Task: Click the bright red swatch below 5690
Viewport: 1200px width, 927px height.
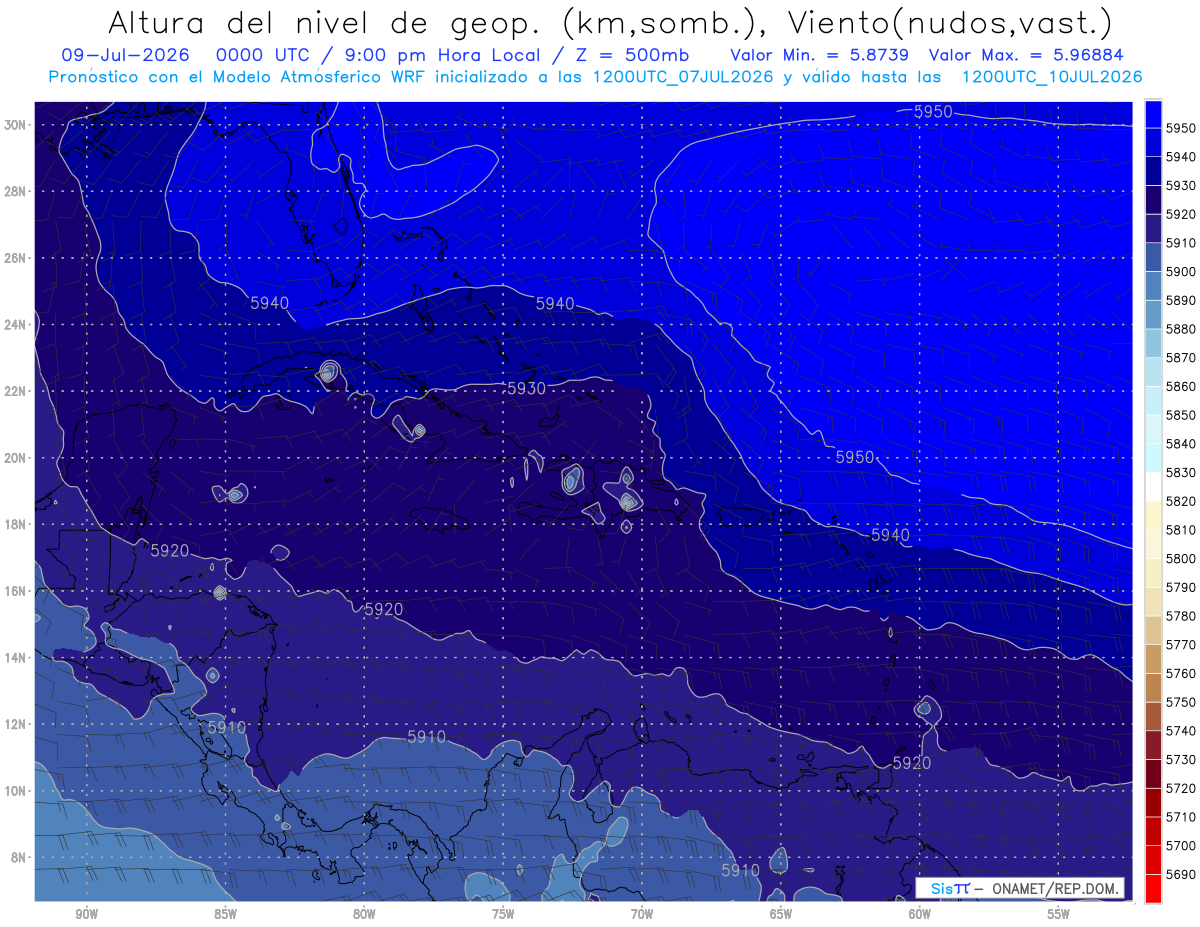Action: tap(1153, 888)
